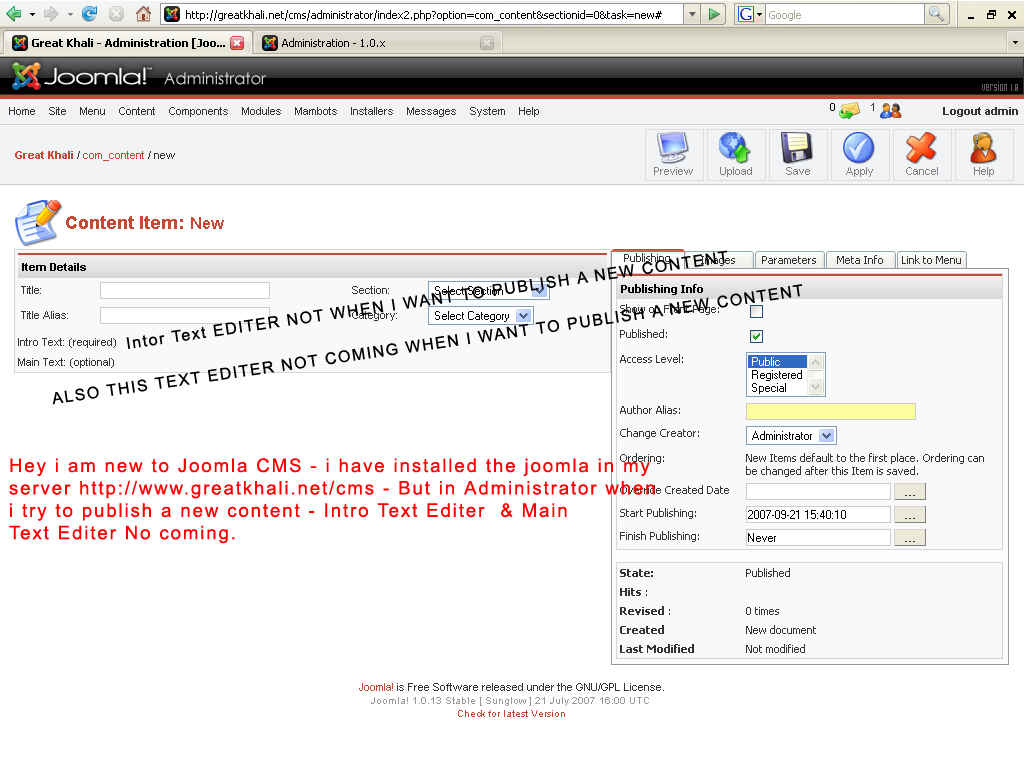Click the Upload toolbar icon

click(x=735, y=154)
